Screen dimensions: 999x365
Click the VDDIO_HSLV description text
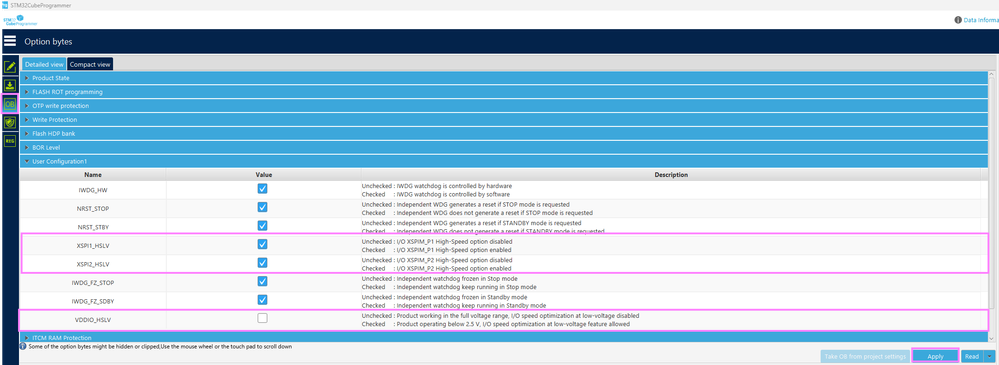click(500, 320)
